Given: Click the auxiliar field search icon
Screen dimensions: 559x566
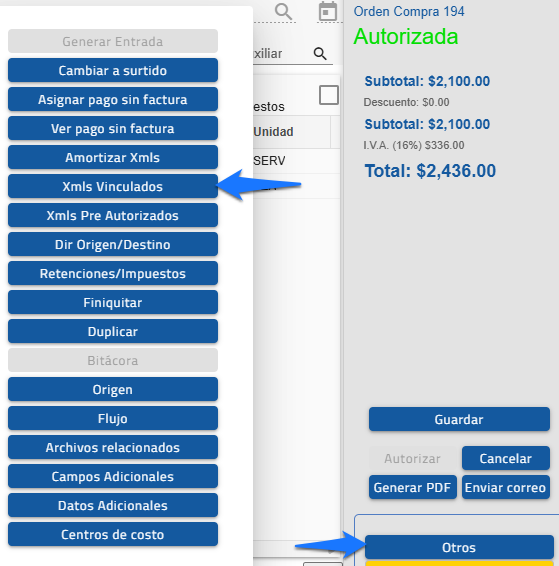Looking at the screenshot, I should pos(320,53).
